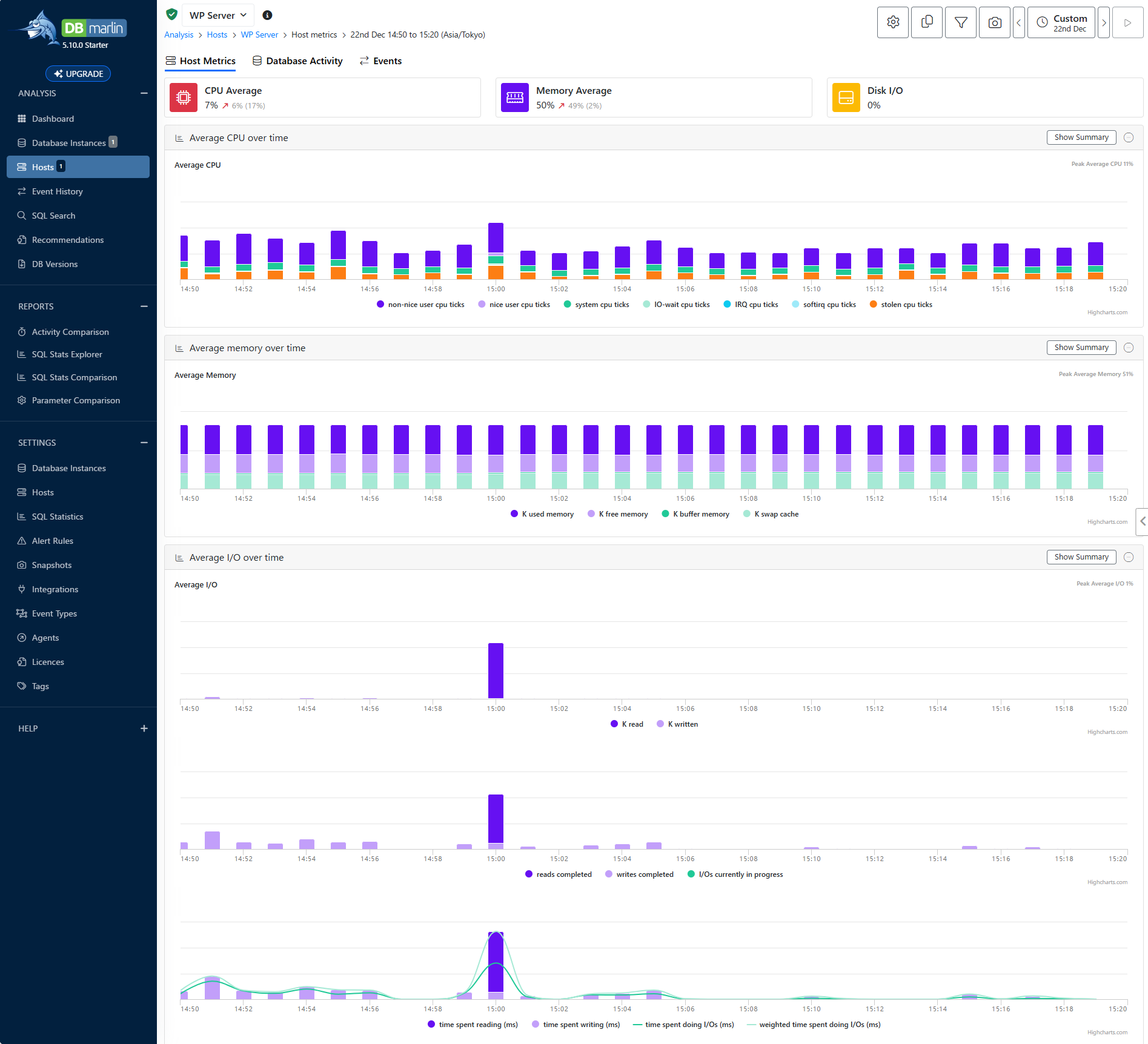The height and width of the screenshot is (1044, 1148).
Task: Click the stolen cpu ticks orange swatch
Action: point(873,305)
